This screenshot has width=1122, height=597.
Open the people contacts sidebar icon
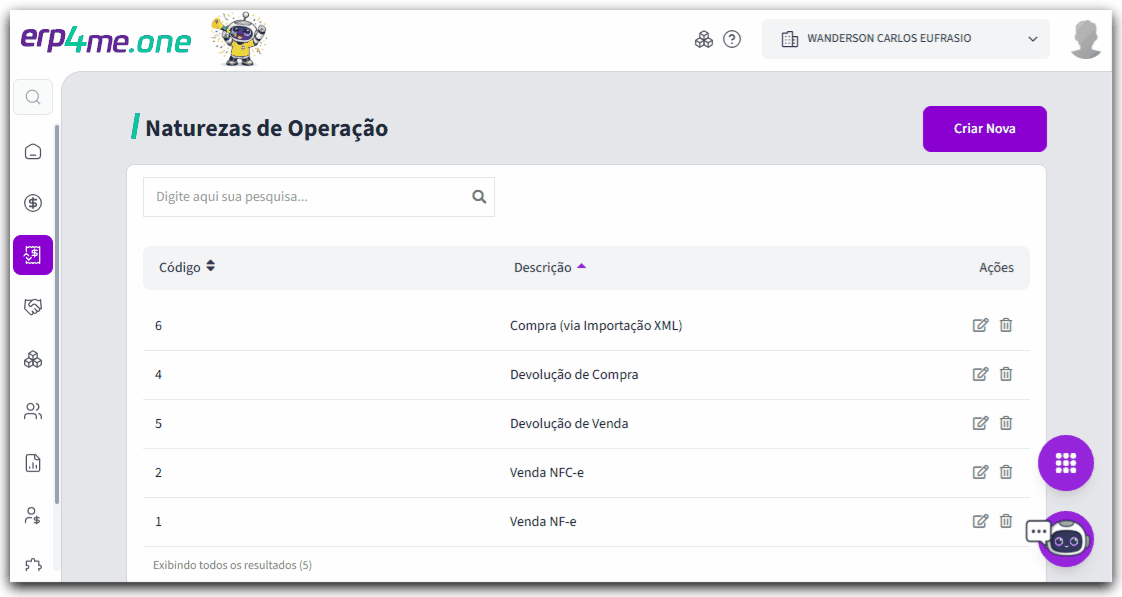[x=33, y=411]
